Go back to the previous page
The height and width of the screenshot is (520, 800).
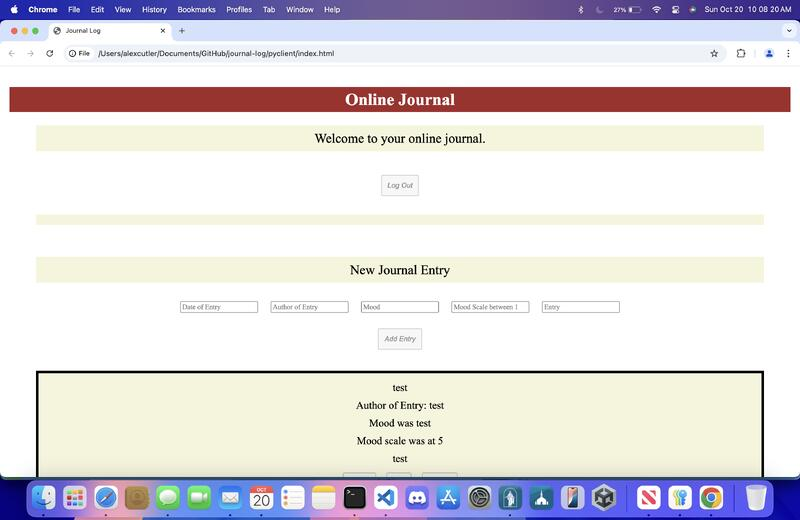click(x=12, y=54)
